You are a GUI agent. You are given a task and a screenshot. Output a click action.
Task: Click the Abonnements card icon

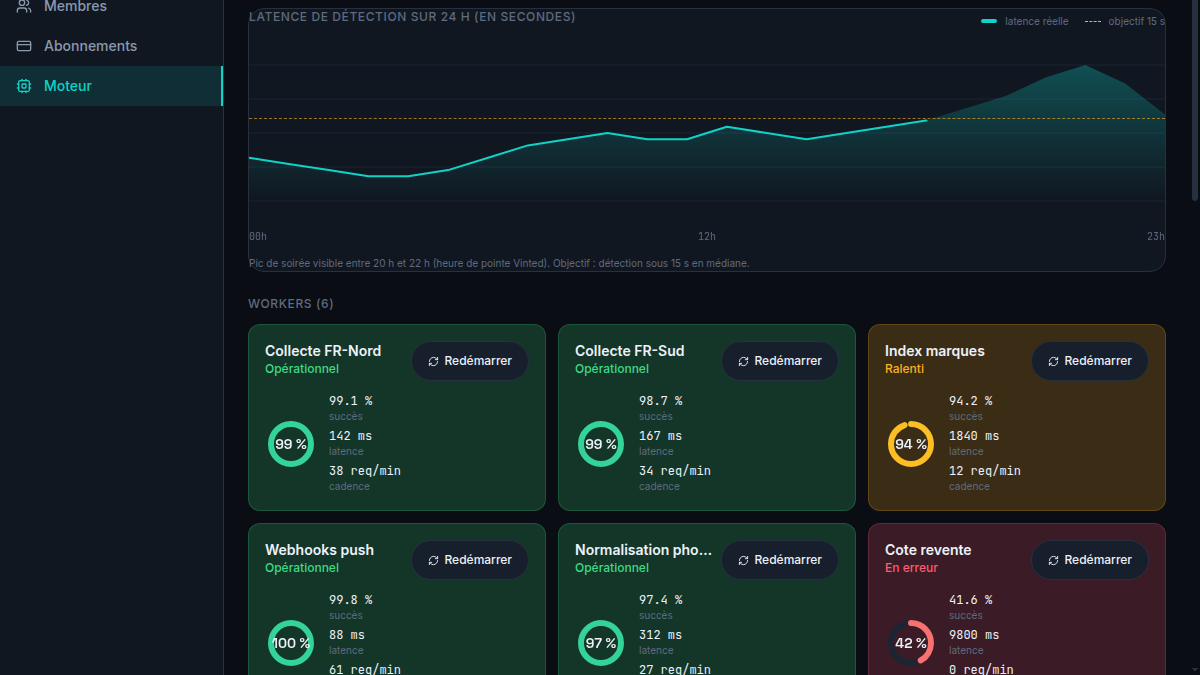24,46
